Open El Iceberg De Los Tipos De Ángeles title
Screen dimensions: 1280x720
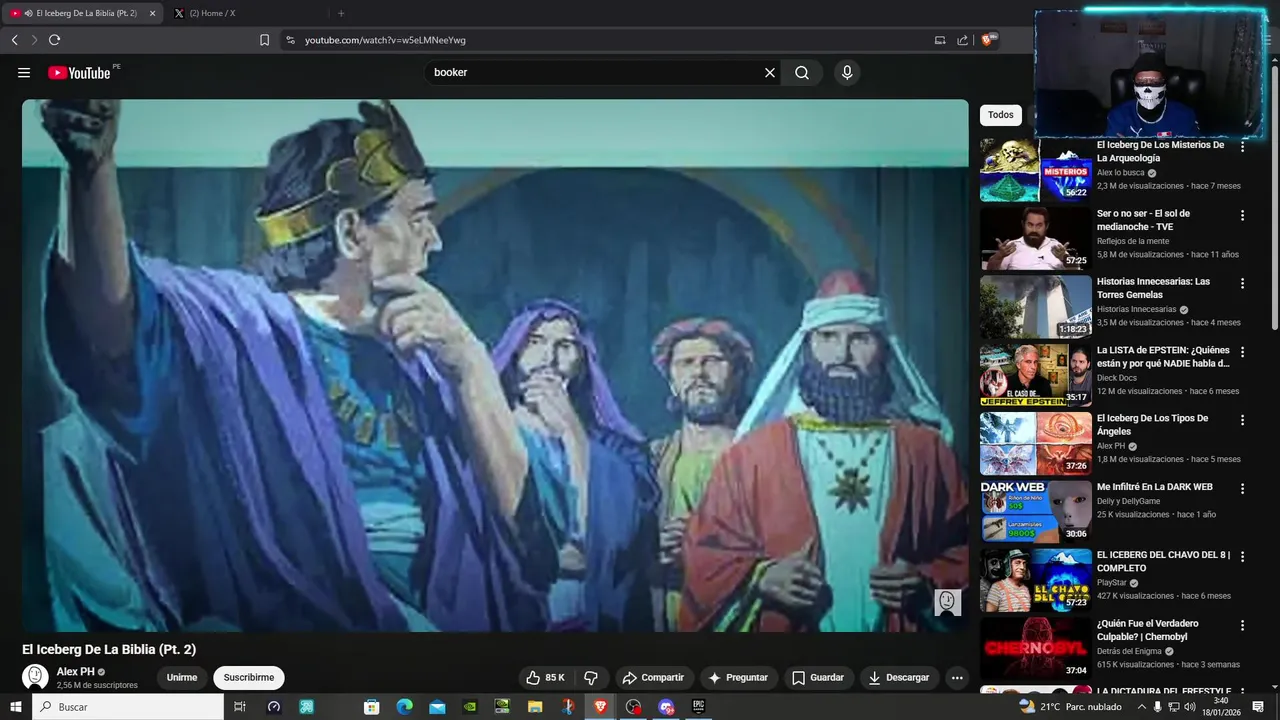coord(1152,425)
